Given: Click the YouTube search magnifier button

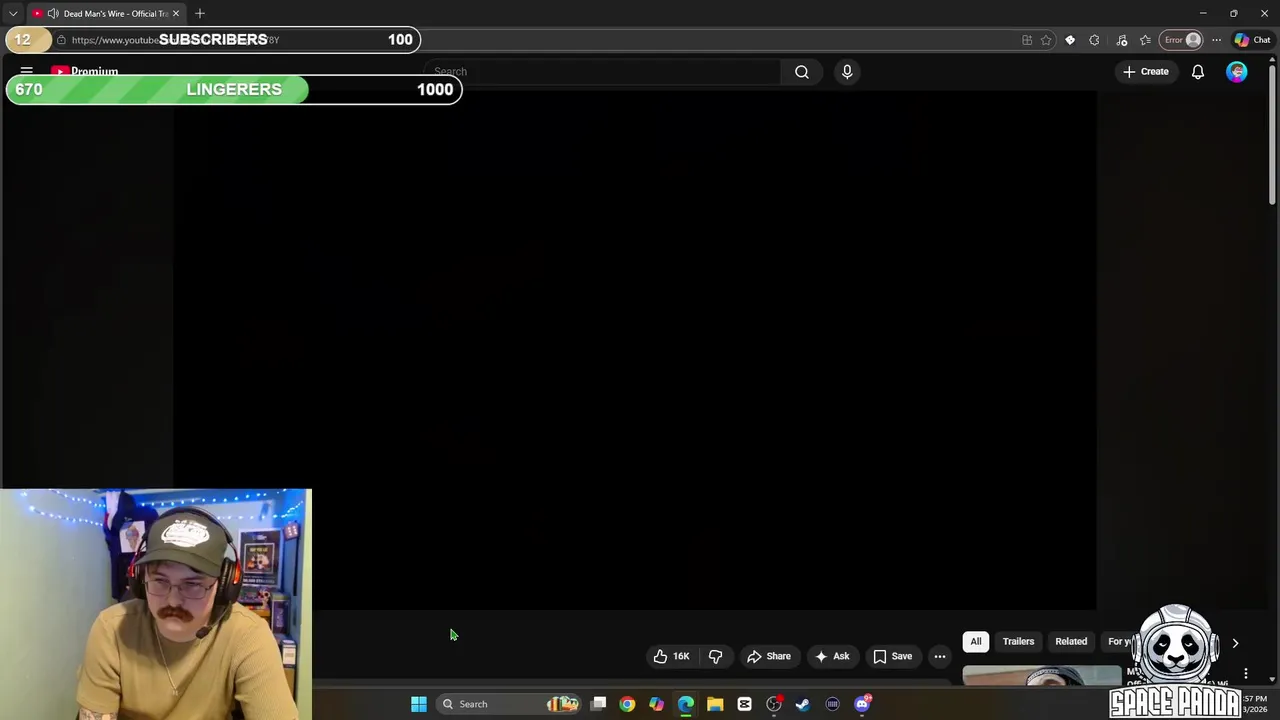Looking at the screenshot, I should pos(802,72).
